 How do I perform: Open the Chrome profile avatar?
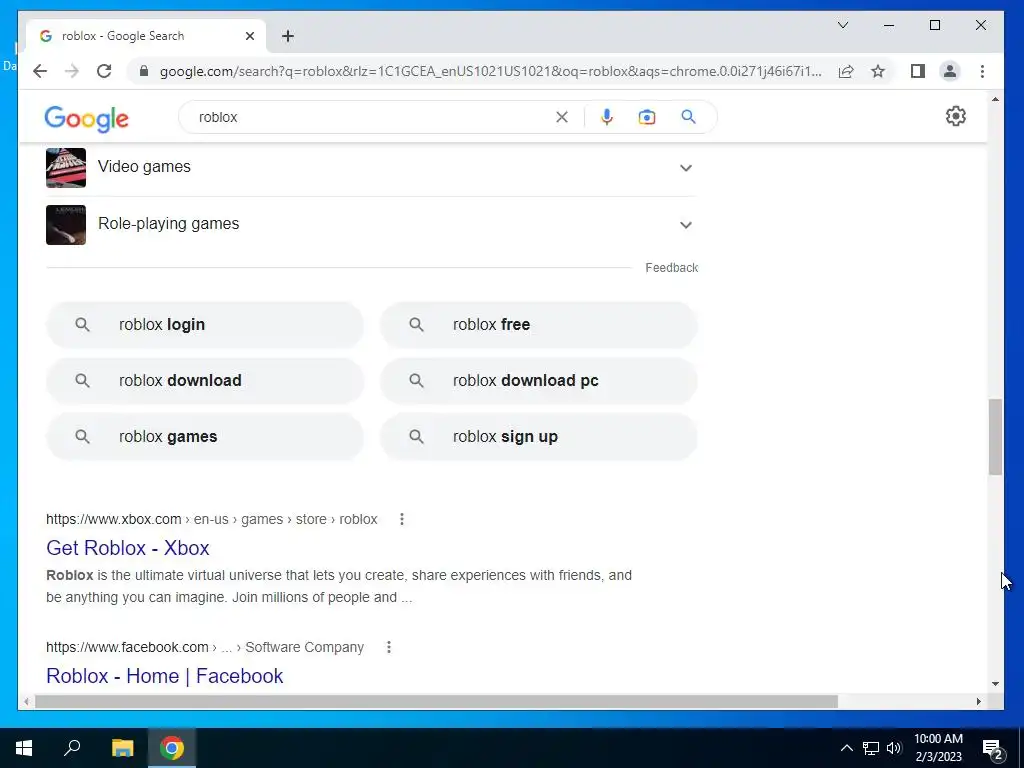950,71
